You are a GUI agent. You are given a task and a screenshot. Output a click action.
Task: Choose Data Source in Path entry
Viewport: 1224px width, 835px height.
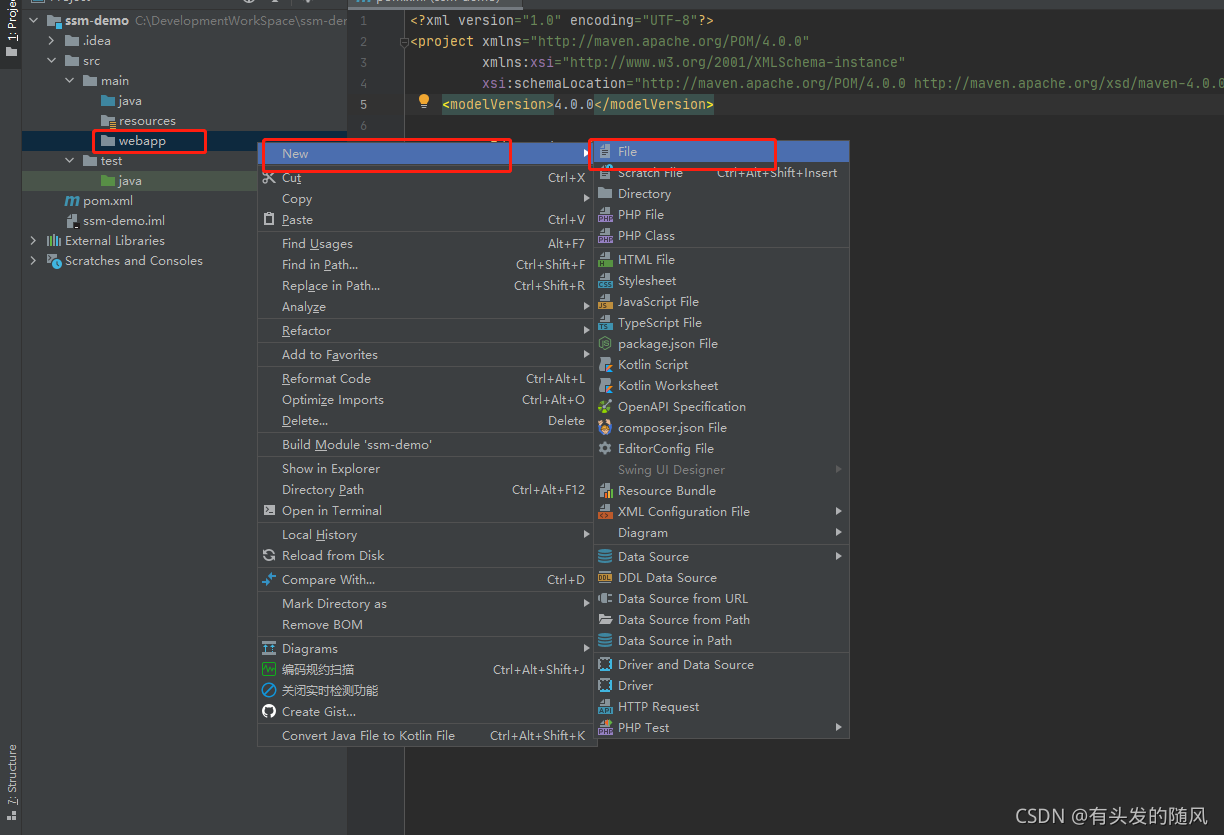pos(721,641)
